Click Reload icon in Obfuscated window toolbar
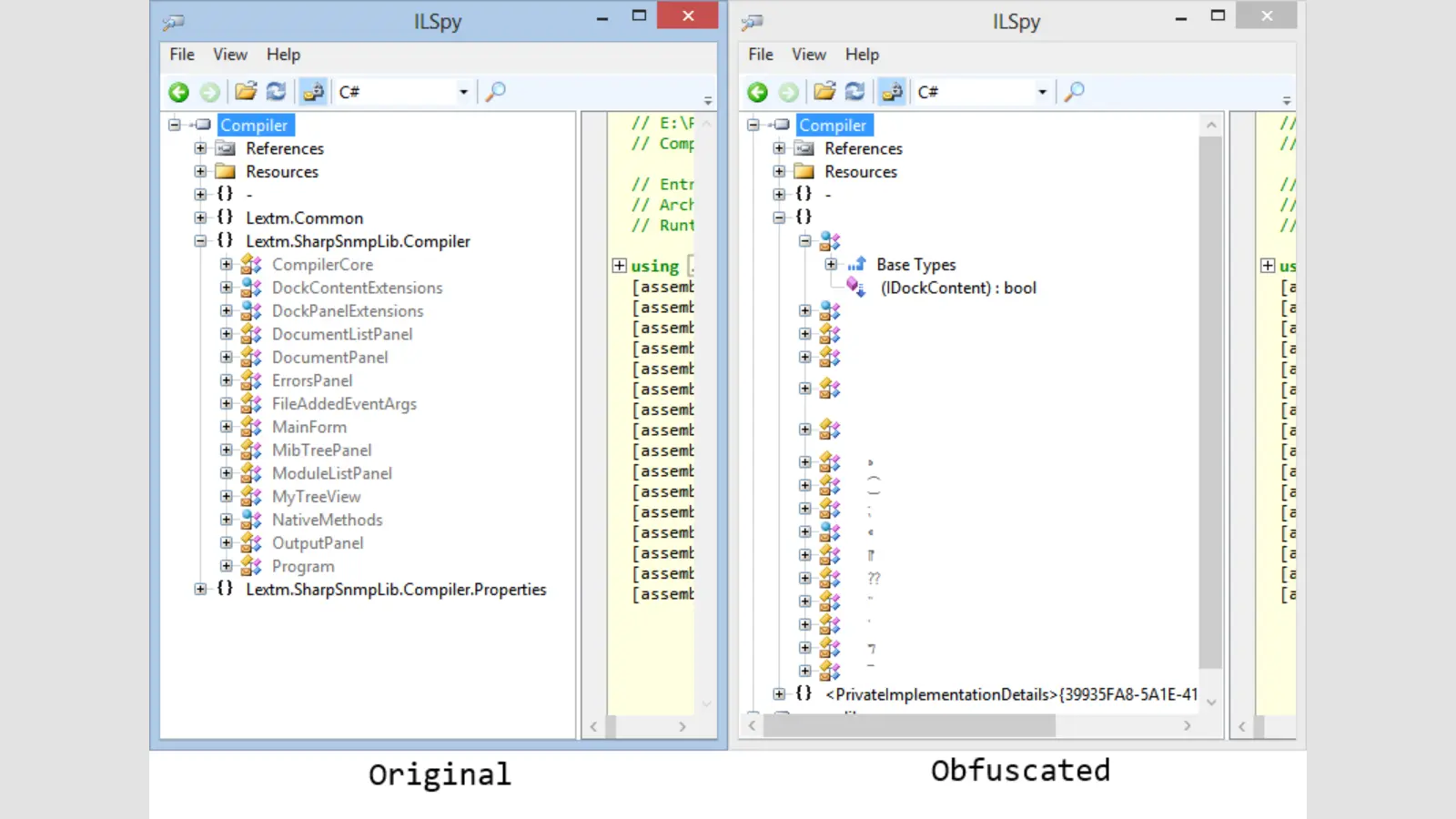This screenshot has height=819, width=1456. tap(854, 92)
